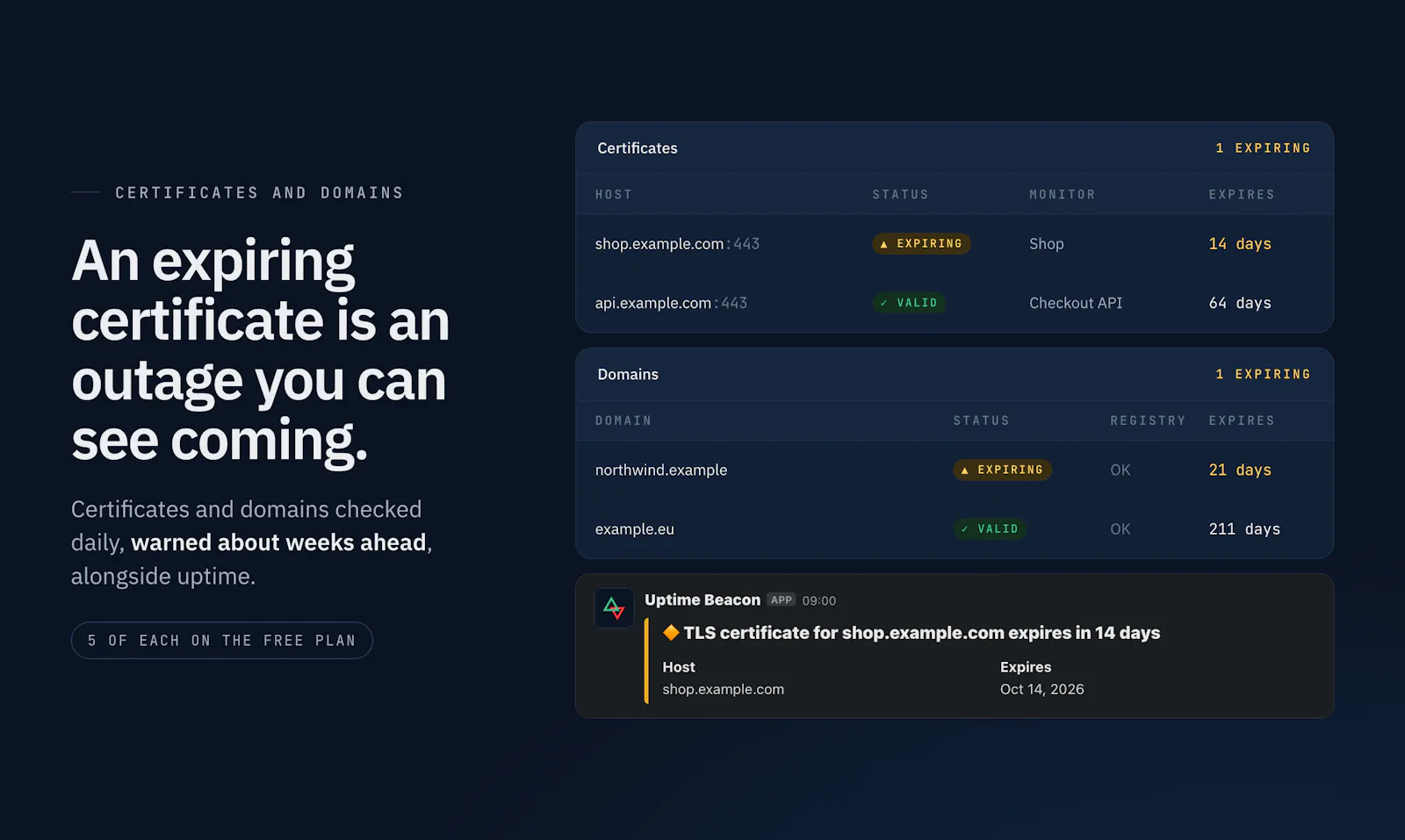Click the registry OK for northwind.example
The height and width of the screenshot is (840, 1405).
[1120, 470]
